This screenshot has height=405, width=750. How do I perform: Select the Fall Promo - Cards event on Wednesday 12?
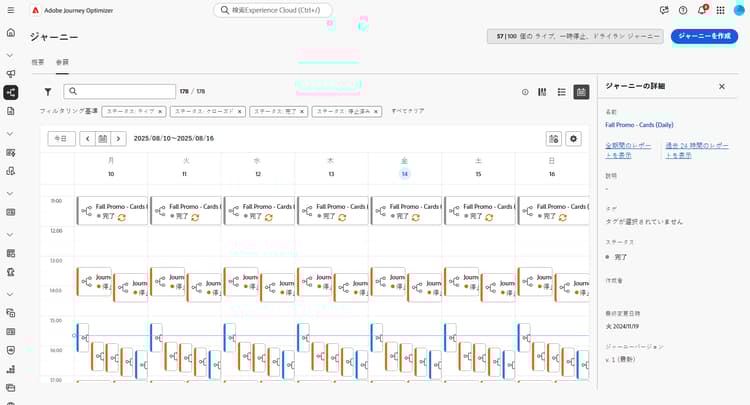pyautogui.click(x=259, y=210)
